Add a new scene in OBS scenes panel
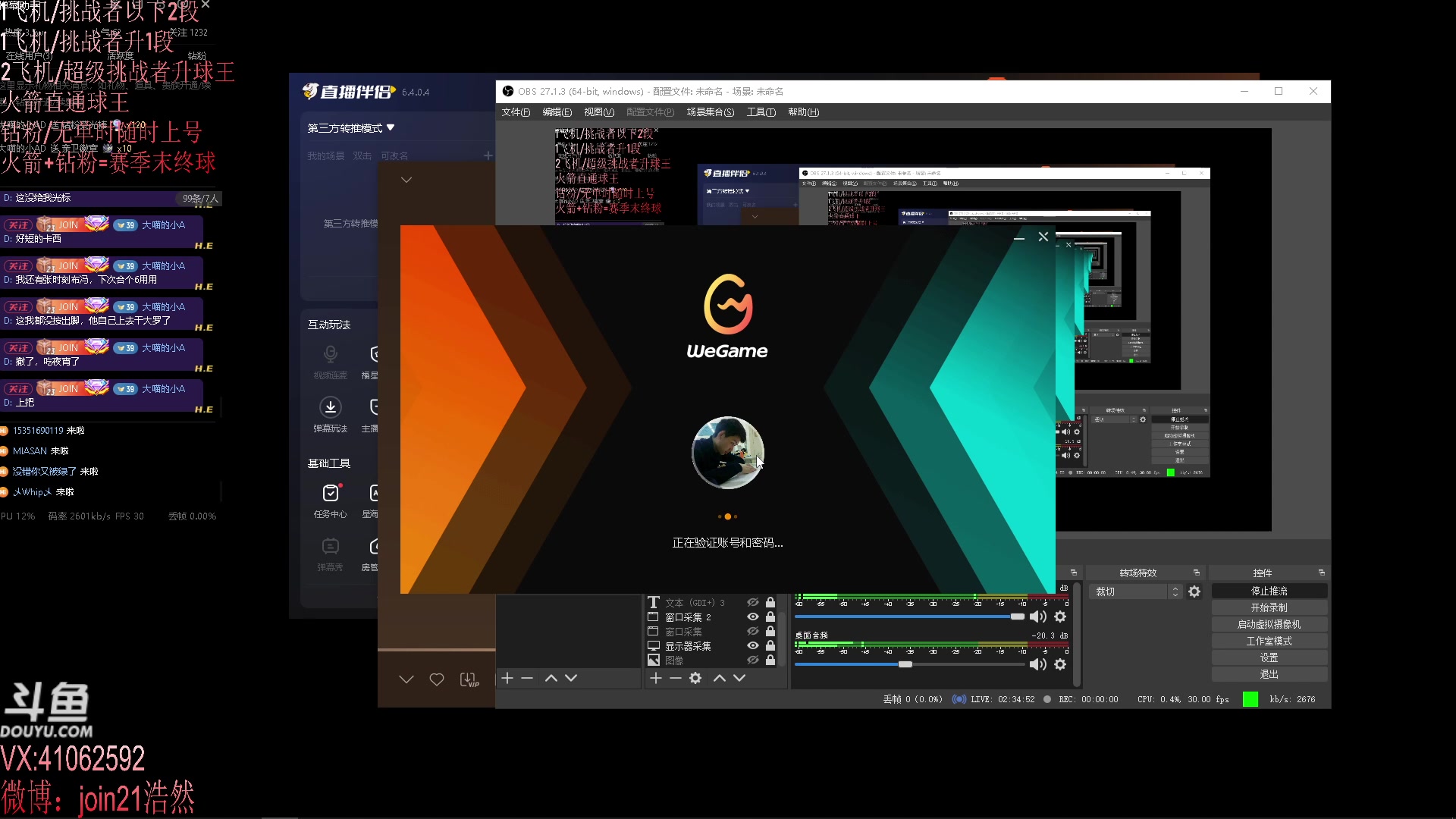 click(507, 678)
